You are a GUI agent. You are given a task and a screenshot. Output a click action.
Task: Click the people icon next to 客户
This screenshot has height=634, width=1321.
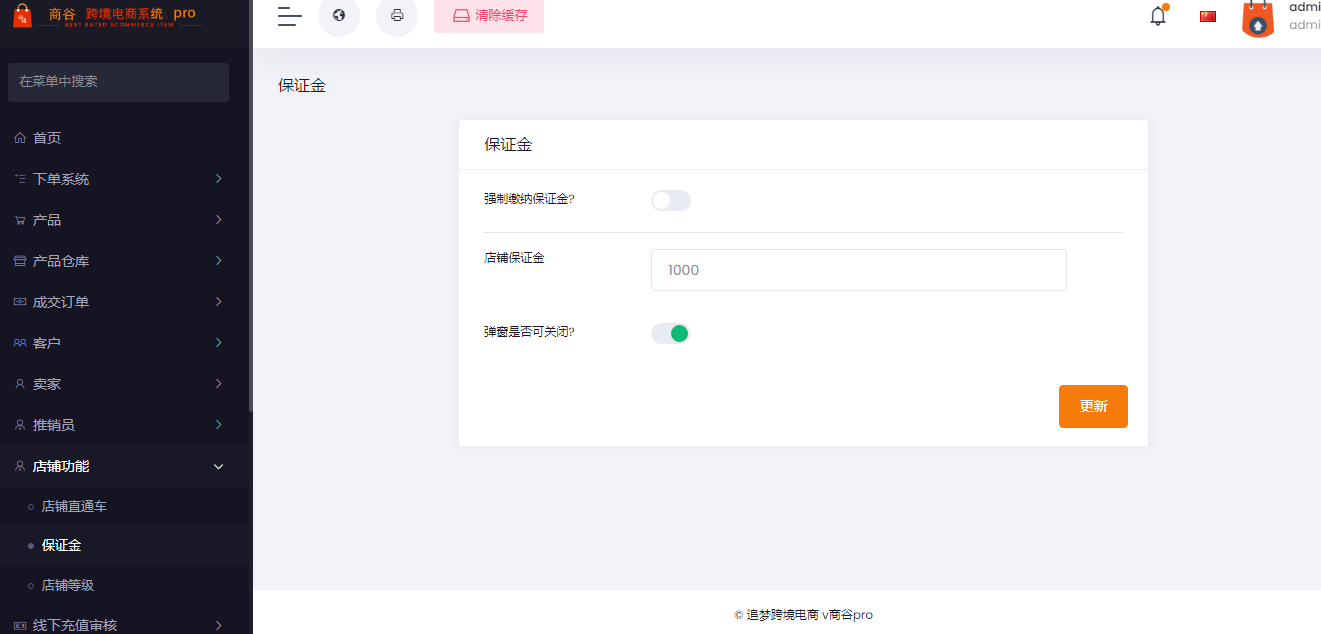pos(20,343)
